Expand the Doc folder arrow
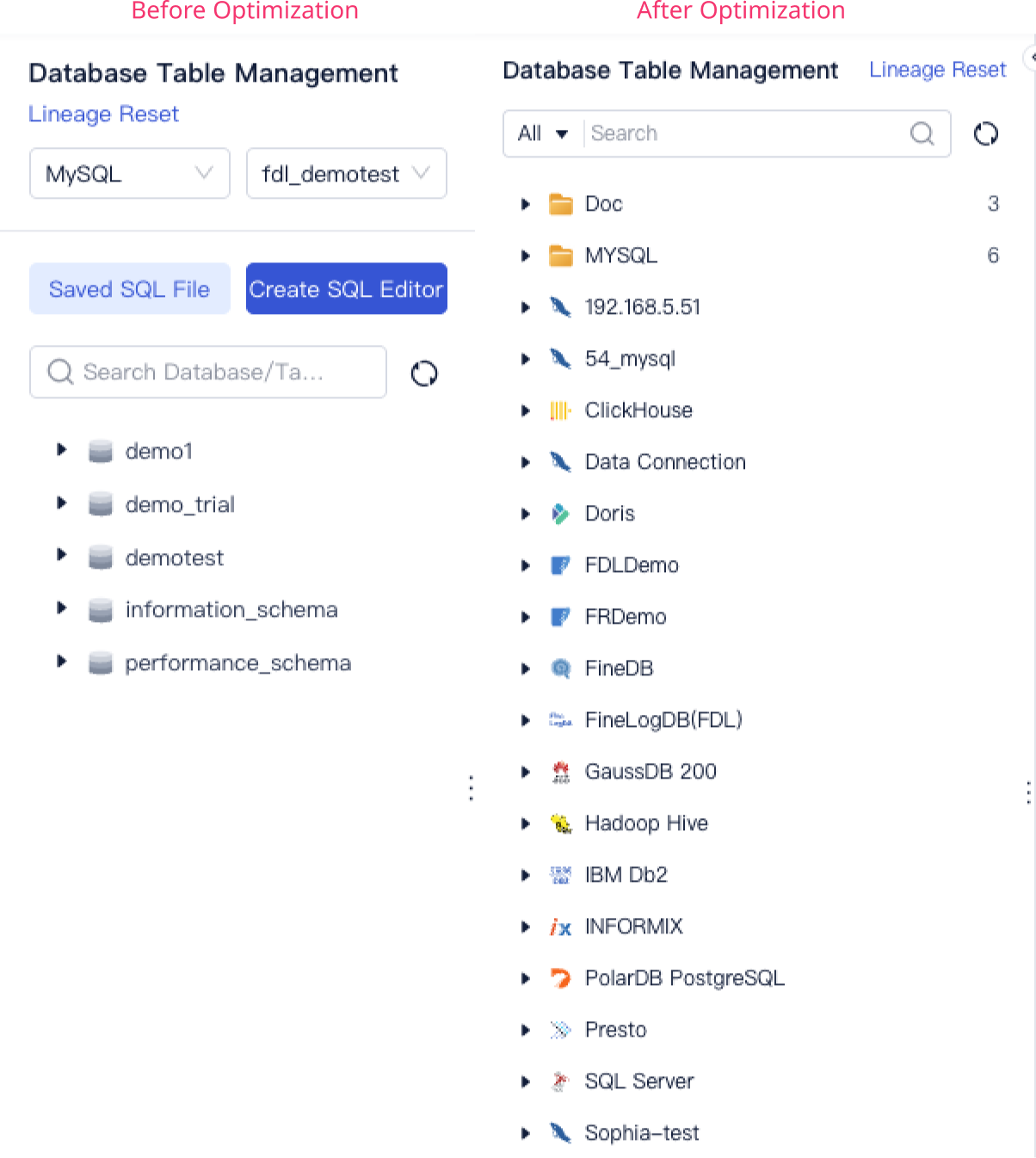 [526, 204]
